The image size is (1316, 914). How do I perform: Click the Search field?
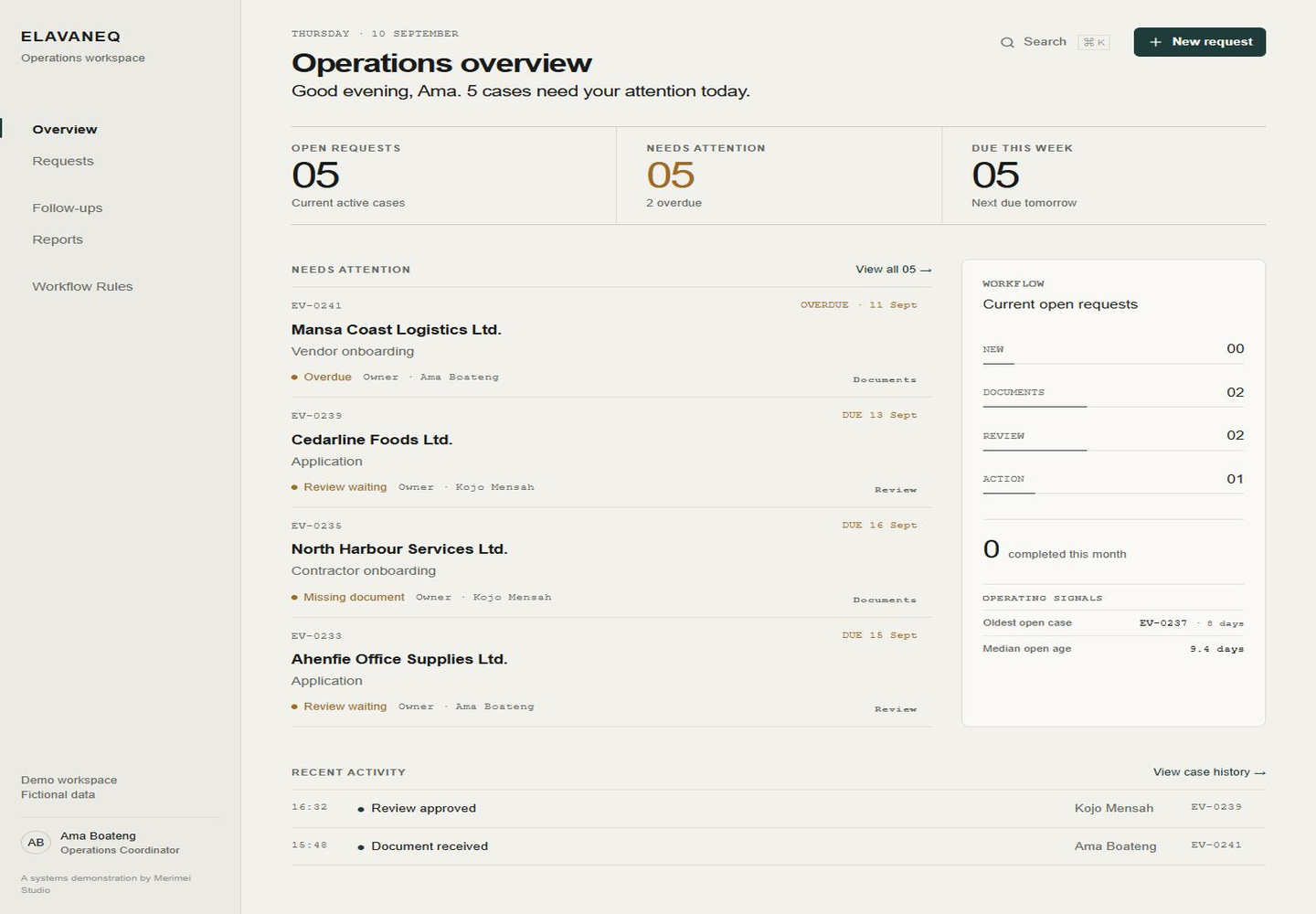[1056, 42]
